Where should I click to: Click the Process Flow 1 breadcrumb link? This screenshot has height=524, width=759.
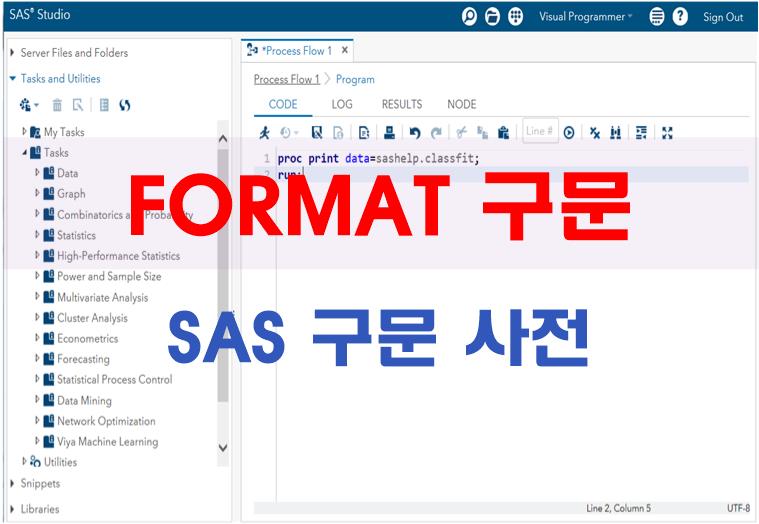click(x=287, y=79)
